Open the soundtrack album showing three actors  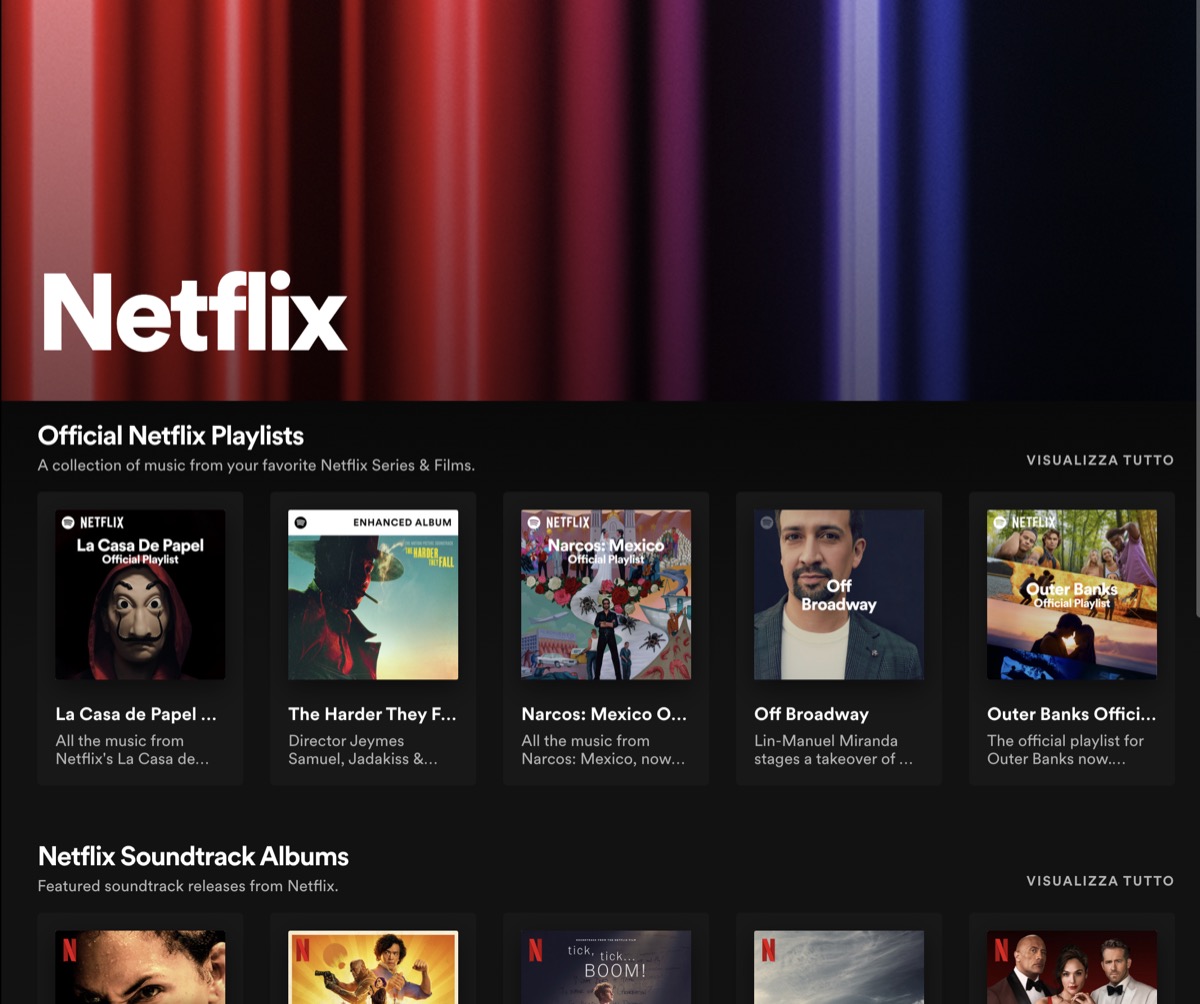[1072, 967]
